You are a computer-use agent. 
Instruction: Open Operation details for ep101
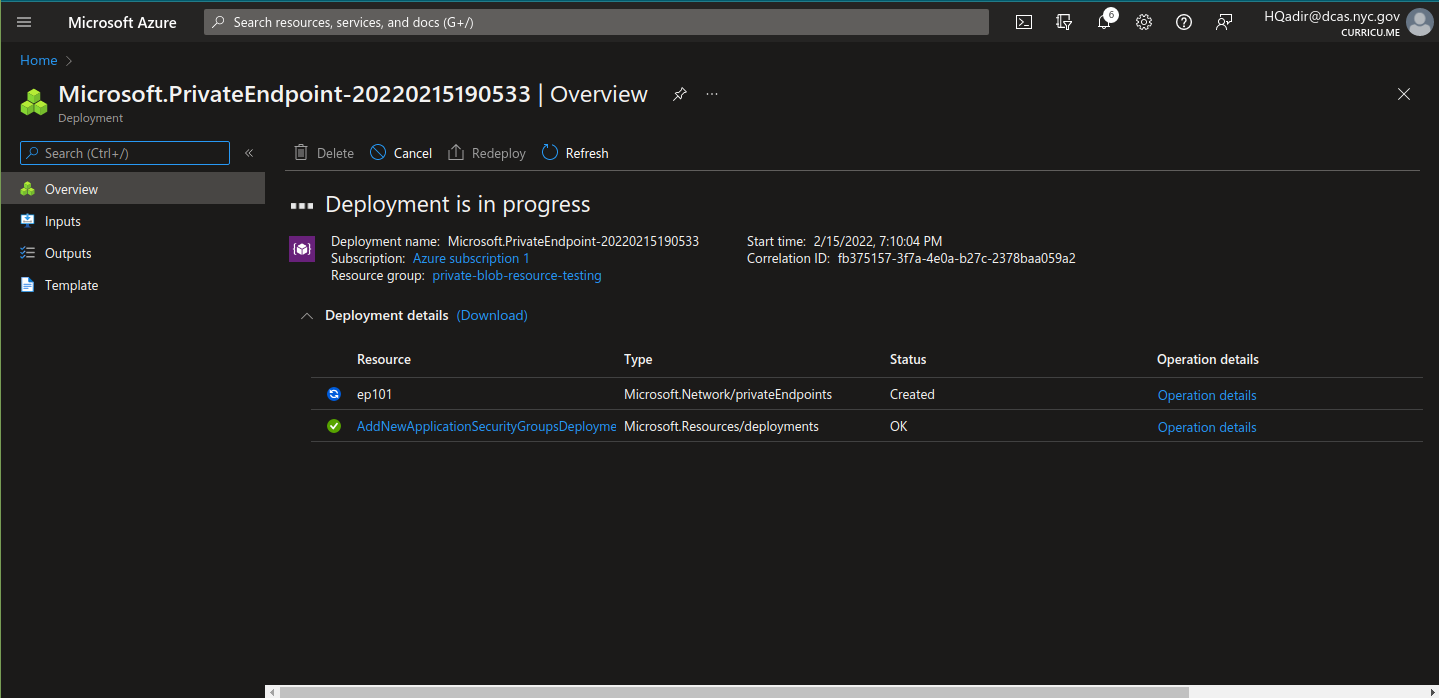1207,395
